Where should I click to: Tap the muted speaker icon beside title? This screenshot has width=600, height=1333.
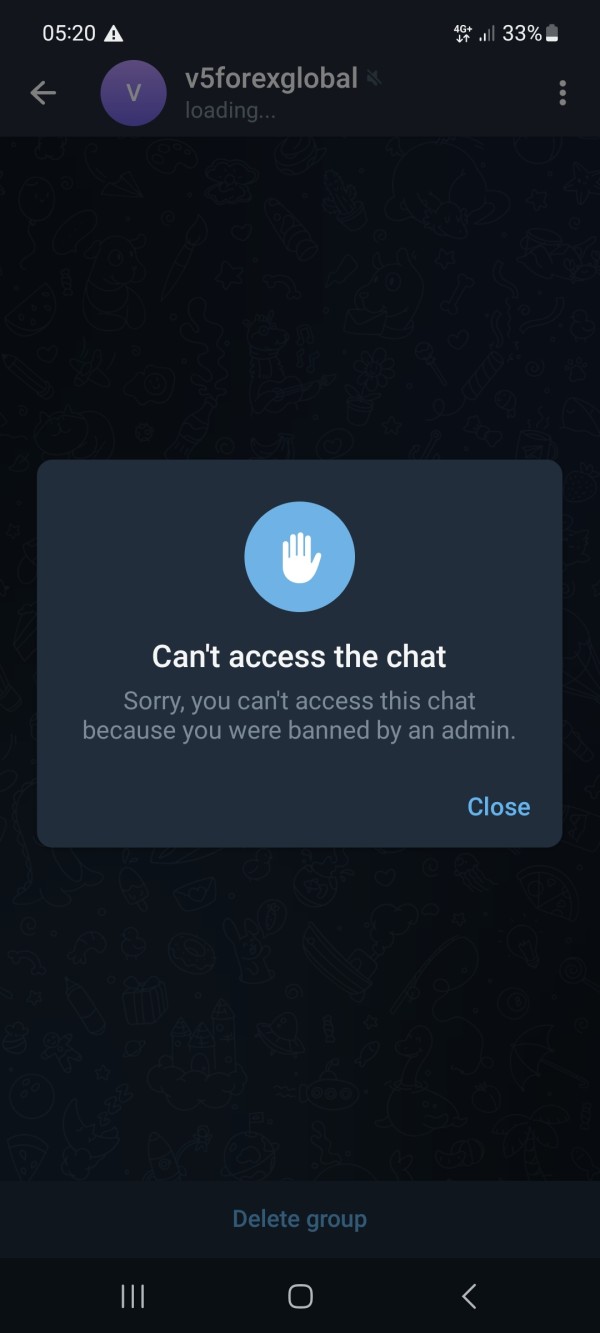click(374, 78)
